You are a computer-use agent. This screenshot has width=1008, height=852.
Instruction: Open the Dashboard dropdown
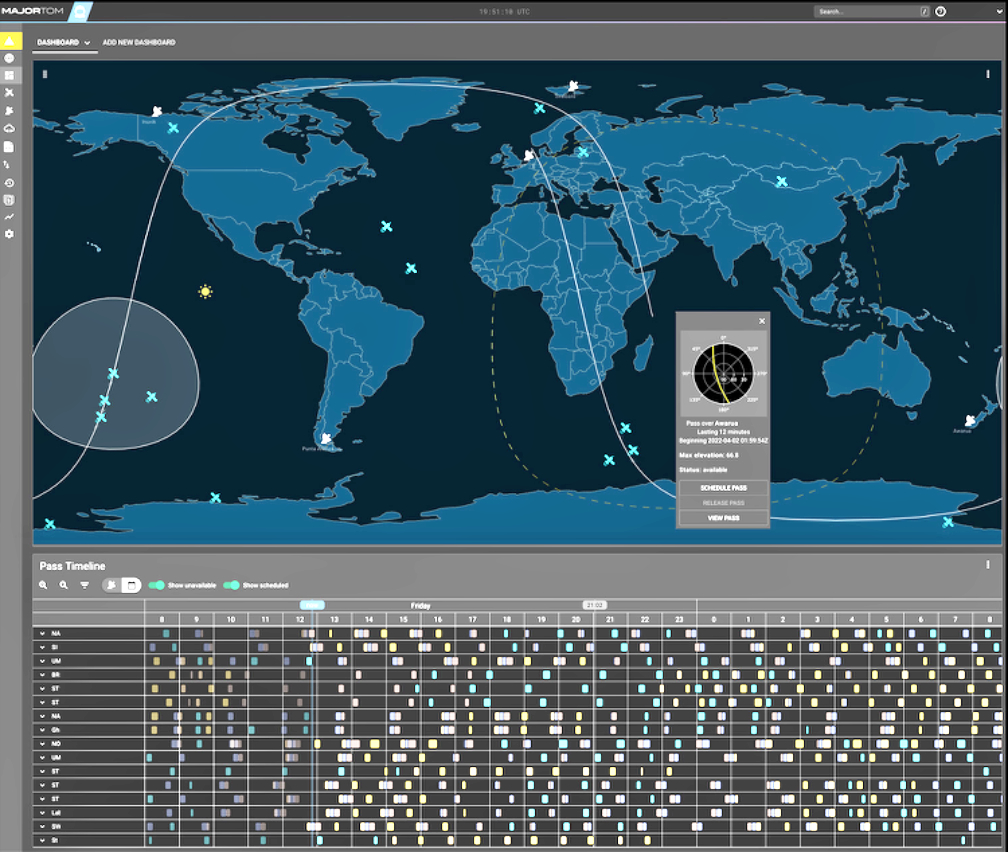click(x=64, y=42)
